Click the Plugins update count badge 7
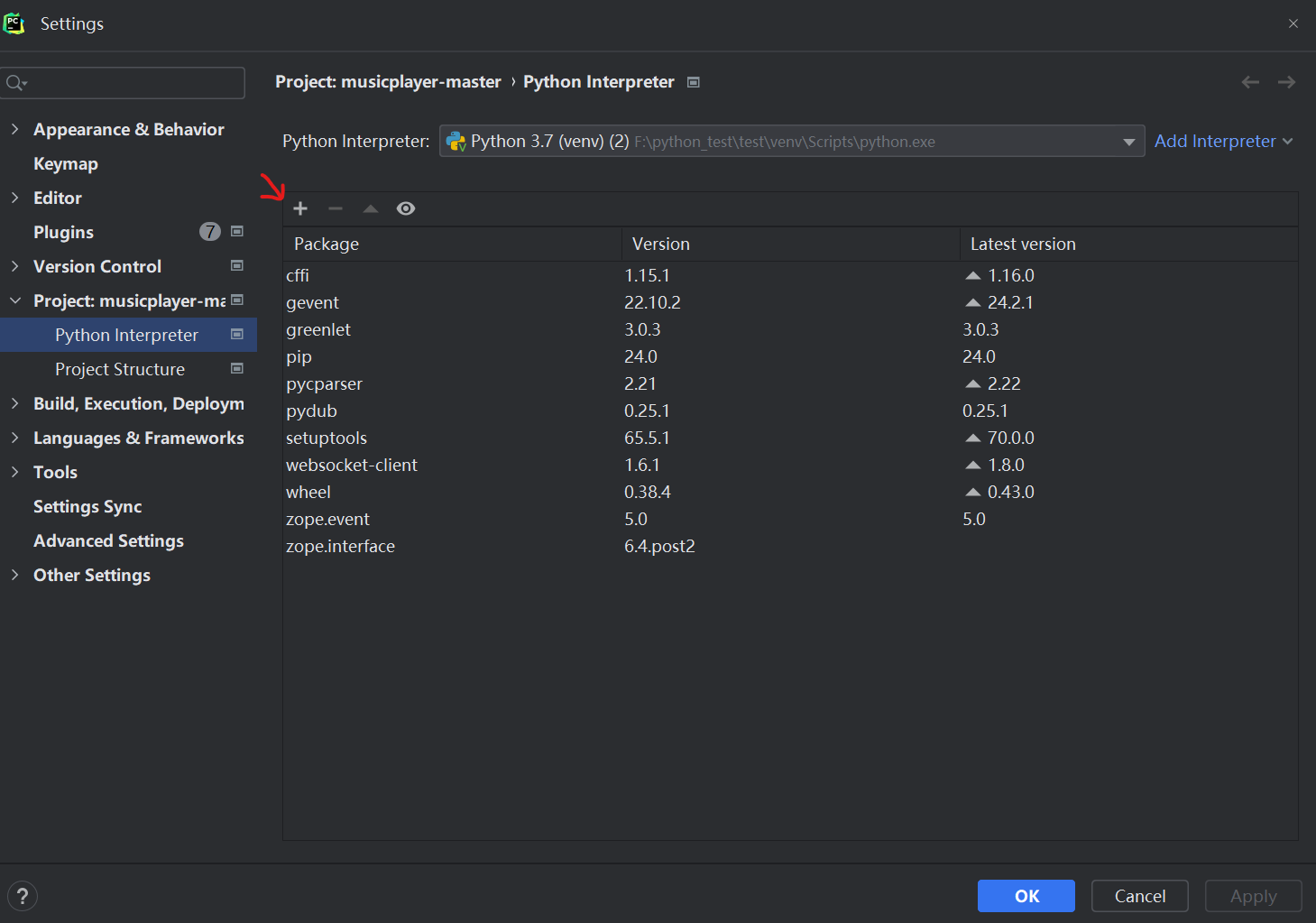Viewport: 1316px width, 923px height. pyautogui.click(x=210, y=232)
